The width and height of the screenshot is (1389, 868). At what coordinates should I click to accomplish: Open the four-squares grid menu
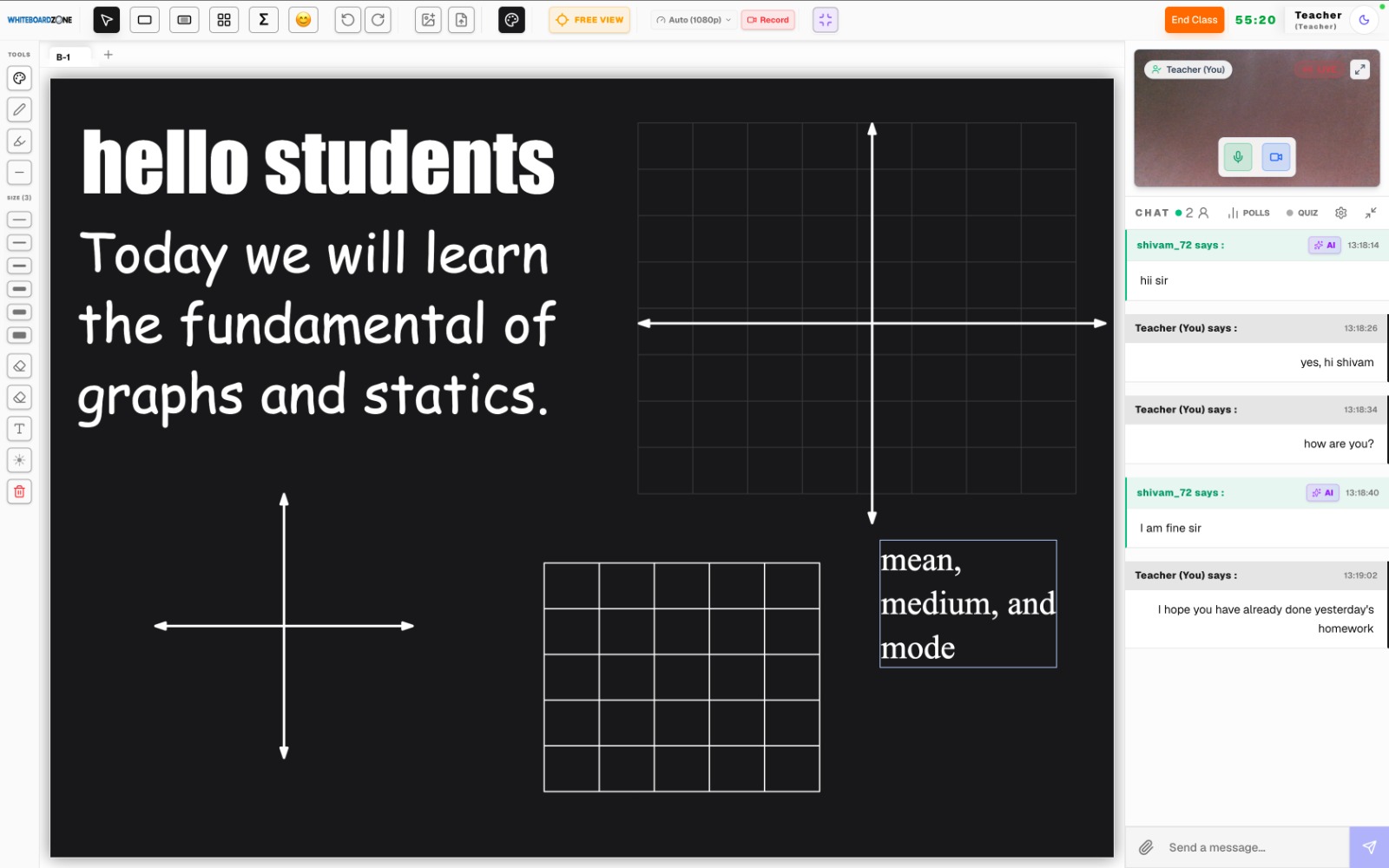pyautogui.click(x=224, y=20)
